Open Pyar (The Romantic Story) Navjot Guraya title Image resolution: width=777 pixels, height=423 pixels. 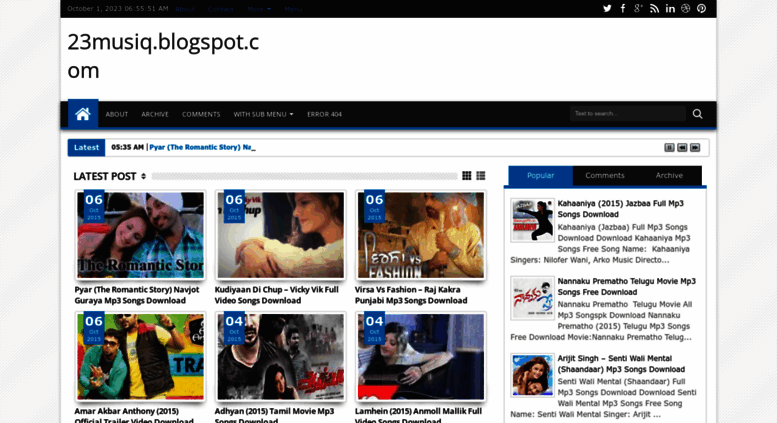click(137, 295)
